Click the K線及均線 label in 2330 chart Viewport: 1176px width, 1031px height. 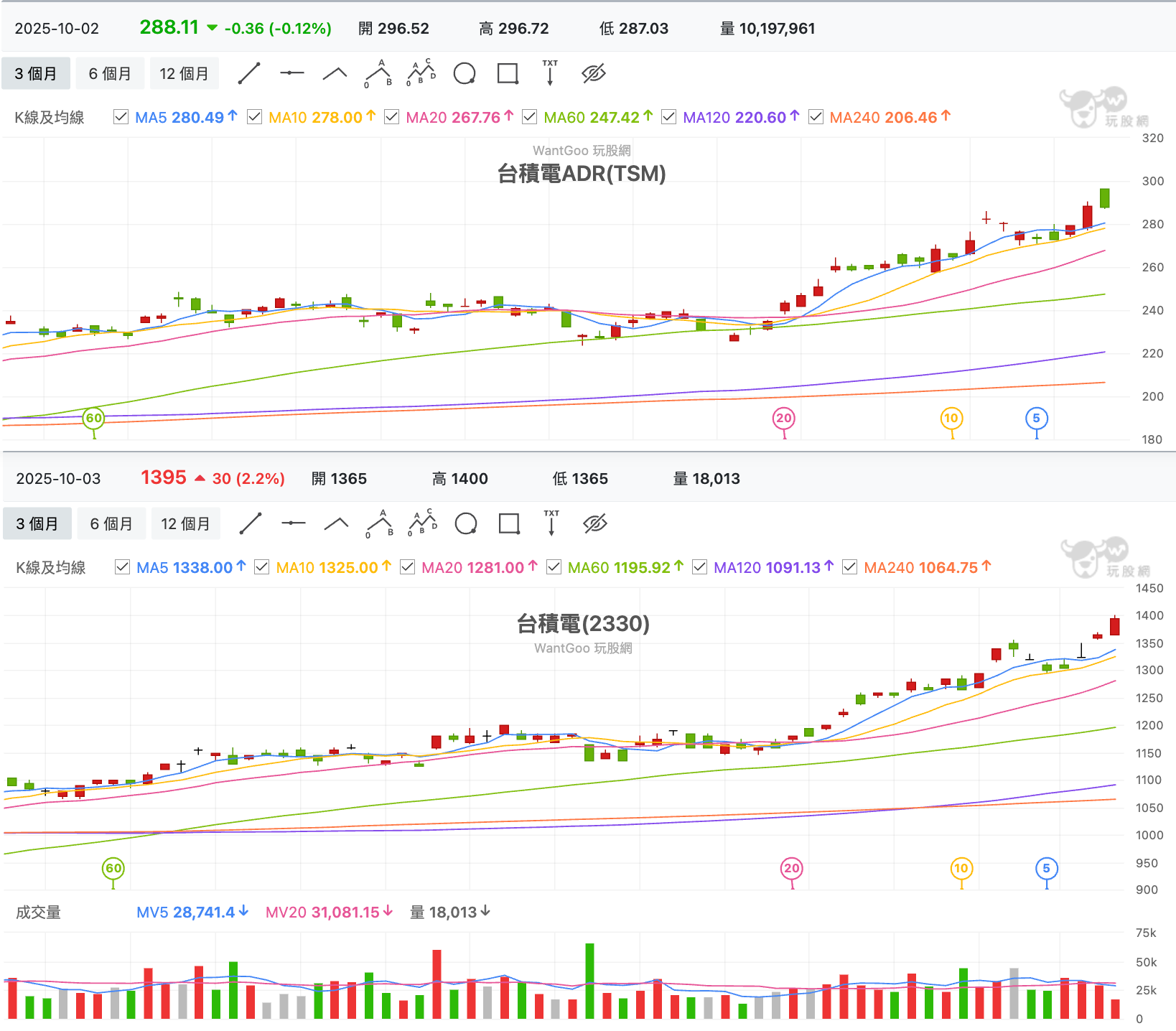[51, 568]
